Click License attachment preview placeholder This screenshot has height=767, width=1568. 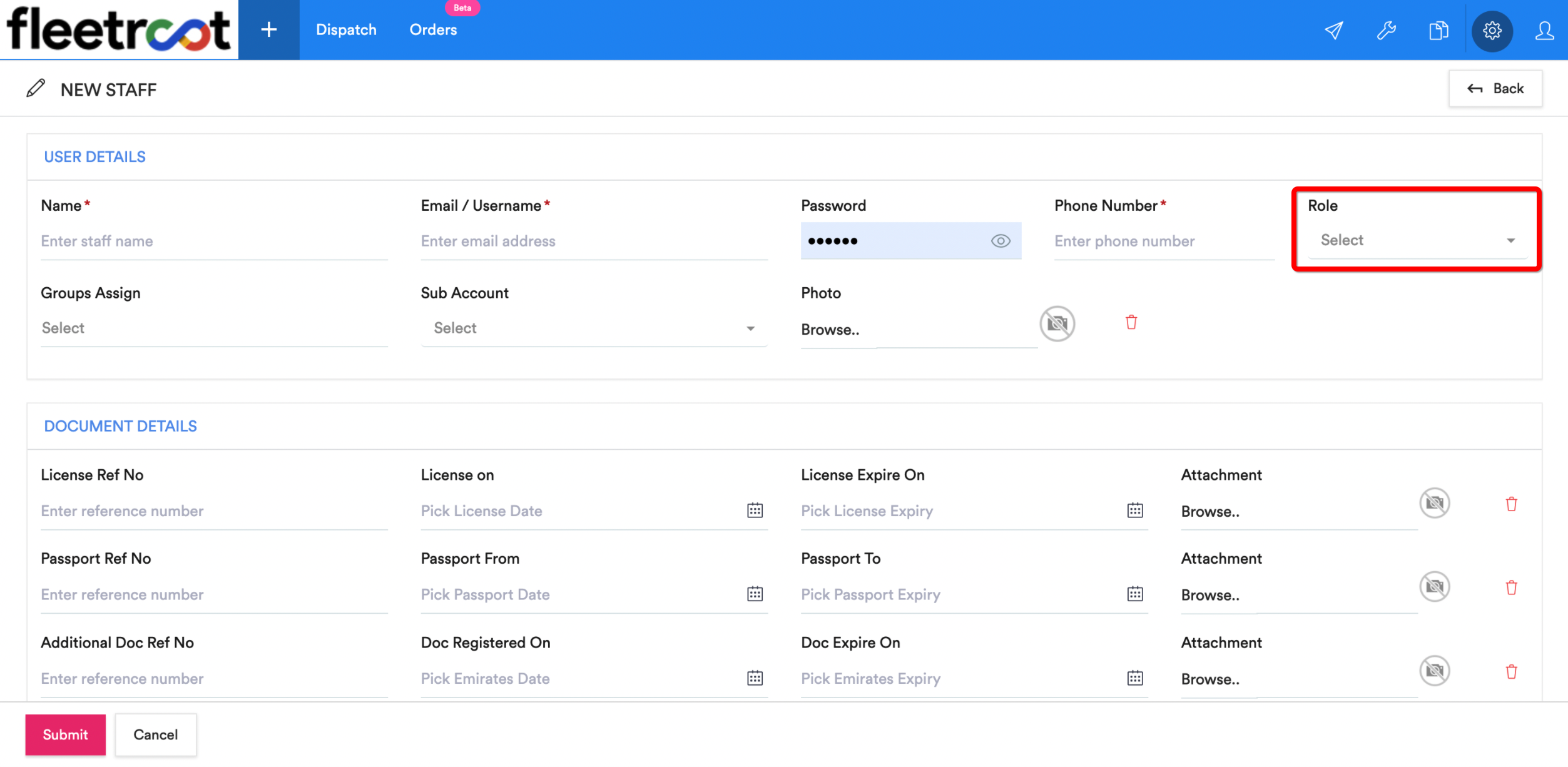click(x=1434, y=503)
